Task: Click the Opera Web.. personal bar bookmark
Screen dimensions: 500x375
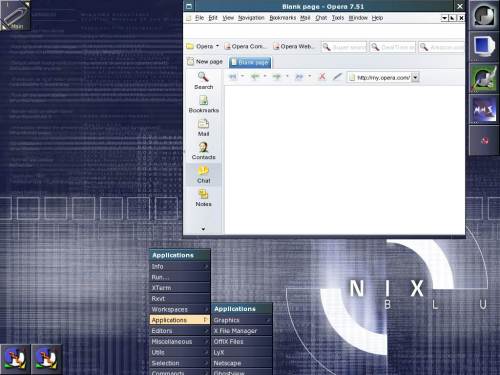Action: coord(294,46)
